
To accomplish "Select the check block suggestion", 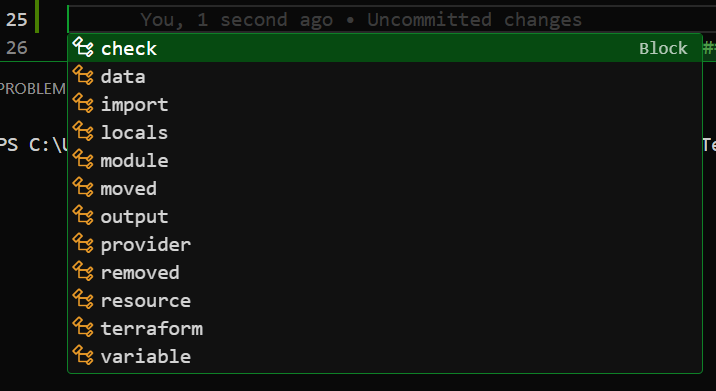I will [384, 48].
